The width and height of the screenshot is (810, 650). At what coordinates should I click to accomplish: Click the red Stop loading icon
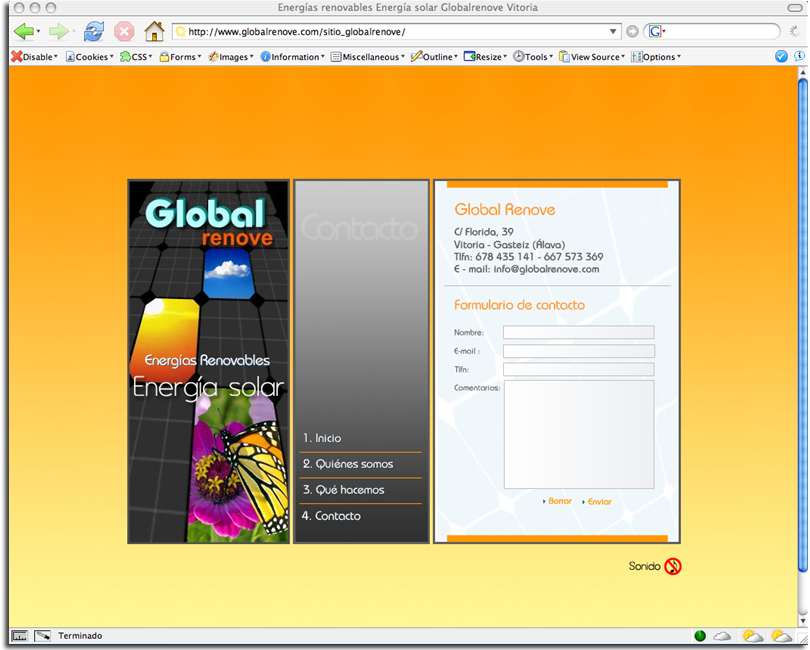(x=124, y=32)
